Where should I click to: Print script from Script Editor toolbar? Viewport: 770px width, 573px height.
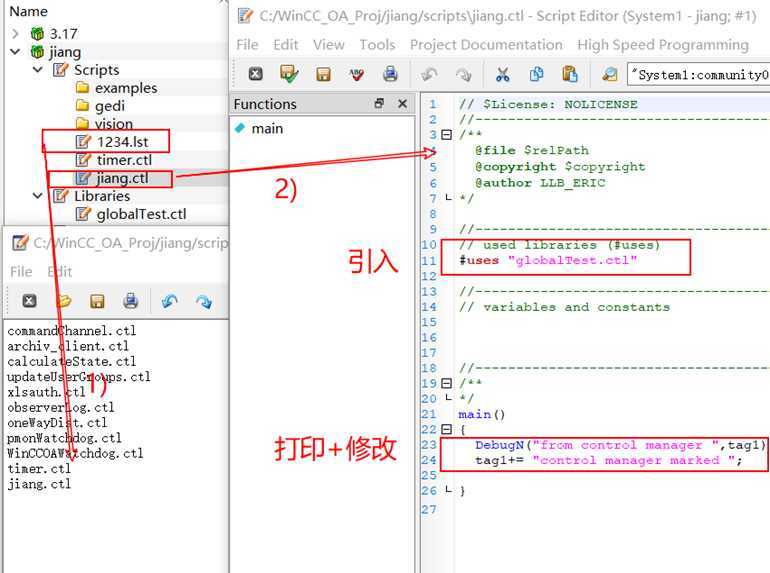coord(390,74)
